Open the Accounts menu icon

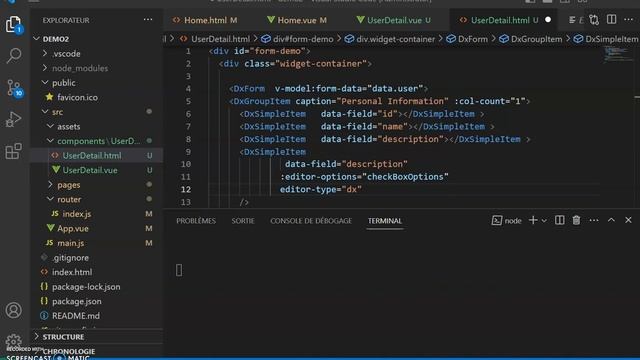point(13,310)
